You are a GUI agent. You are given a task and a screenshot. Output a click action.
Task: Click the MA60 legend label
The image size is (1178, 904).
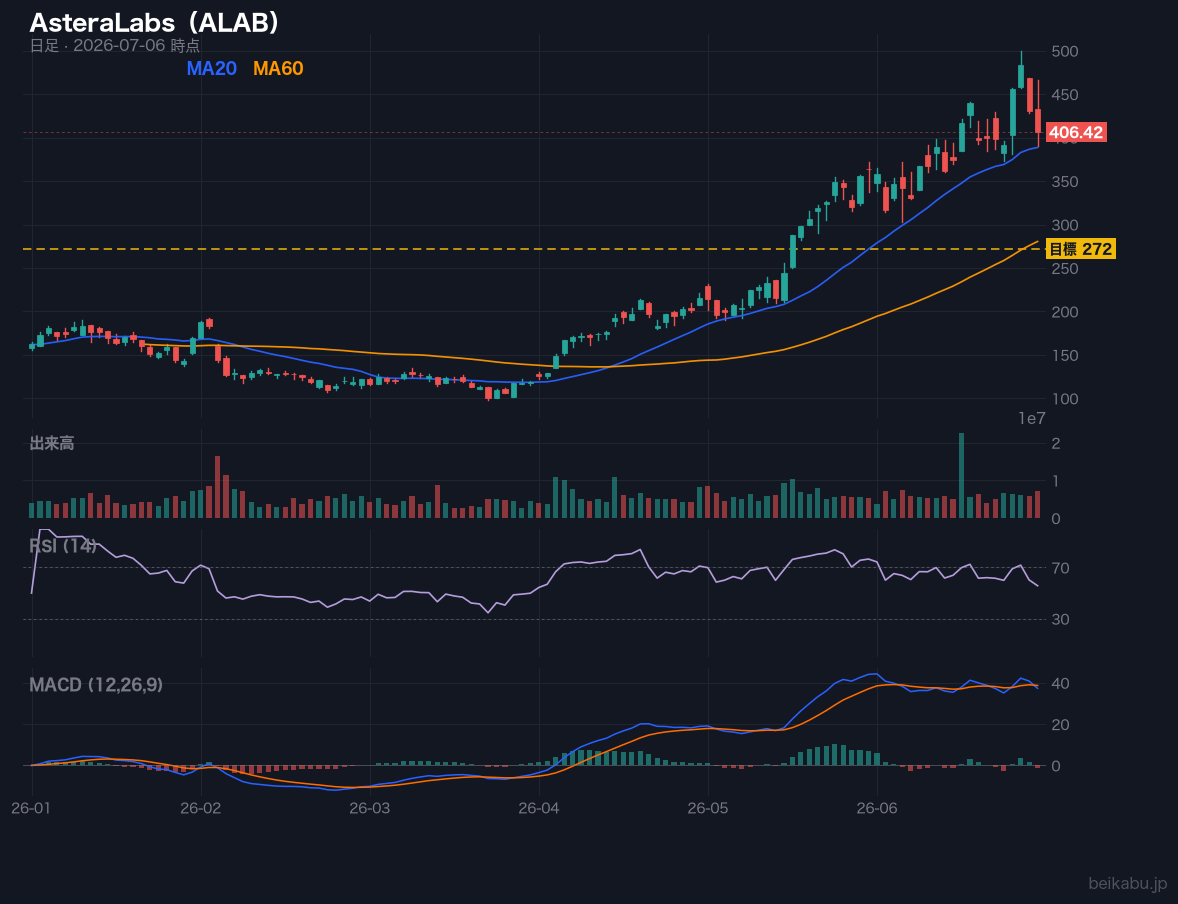278,68
